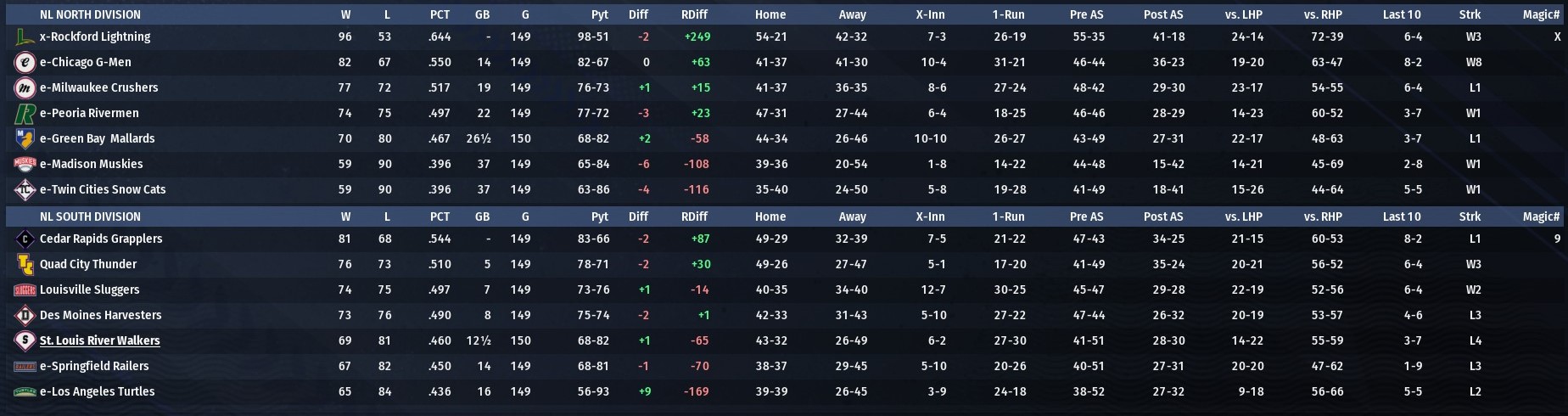Viewport: 1568px width, 416px height.
Task: Sort NL North Division by PCT column
Action: pyautogui.click(x=440, y=14)
